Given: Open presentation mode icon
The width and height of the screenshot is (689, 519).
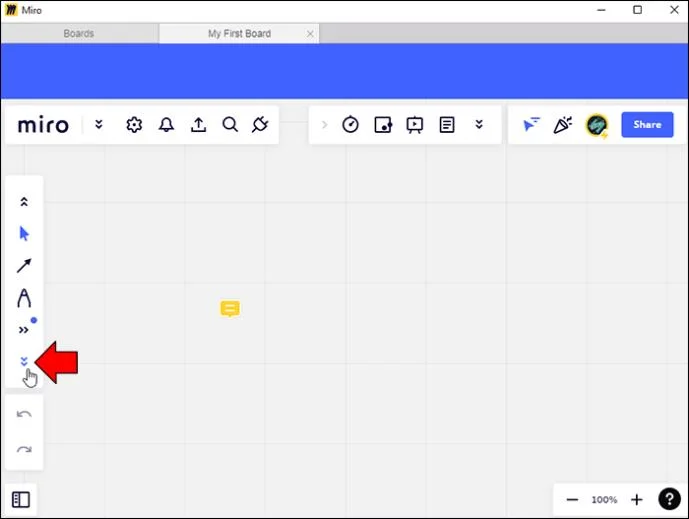Looking at the screenshot, I should (x=414, y=125).
